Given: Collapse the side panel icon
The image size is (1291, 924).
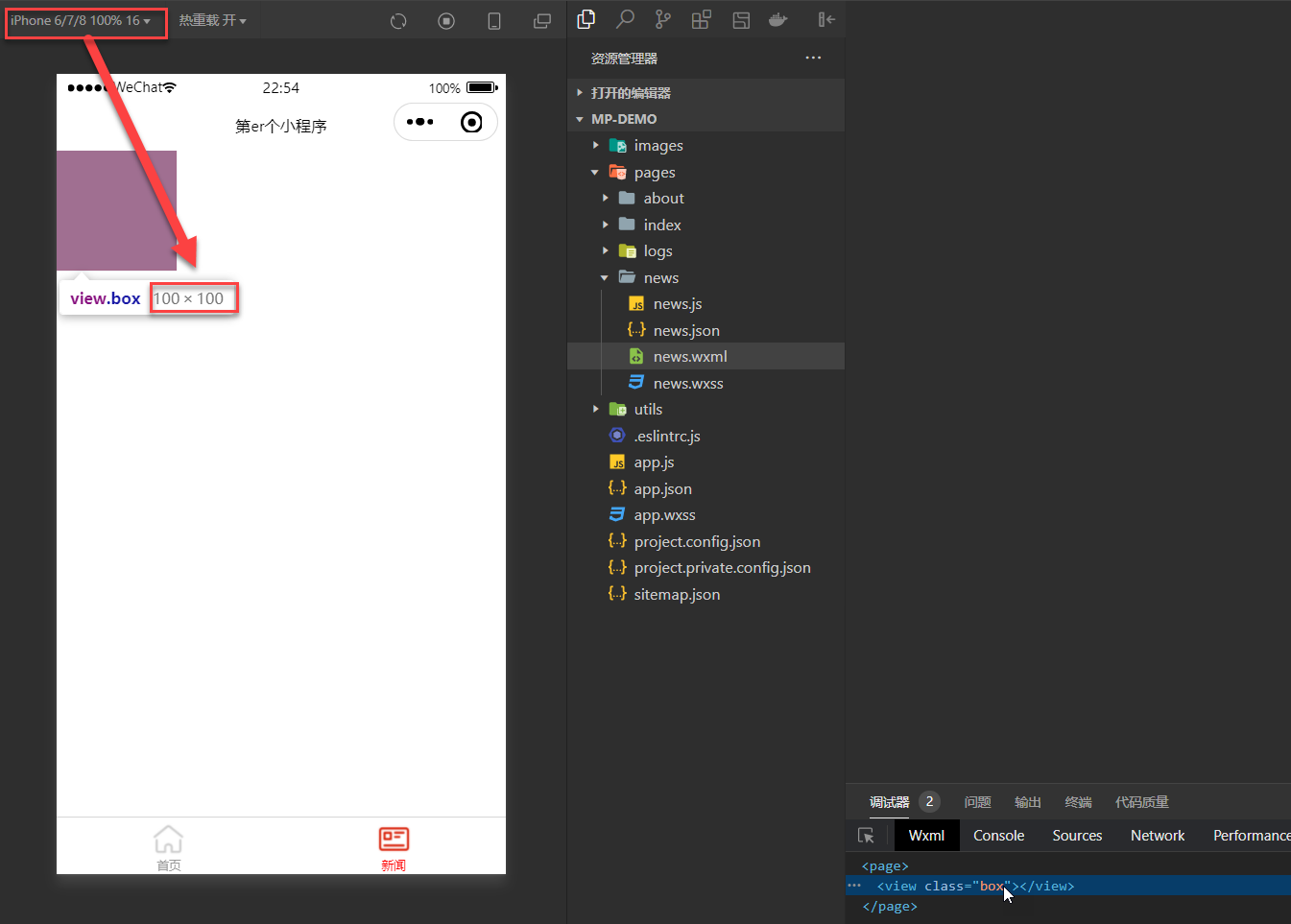Looking at the screenshot, I should pyautogui.click(x=825, y=19).
